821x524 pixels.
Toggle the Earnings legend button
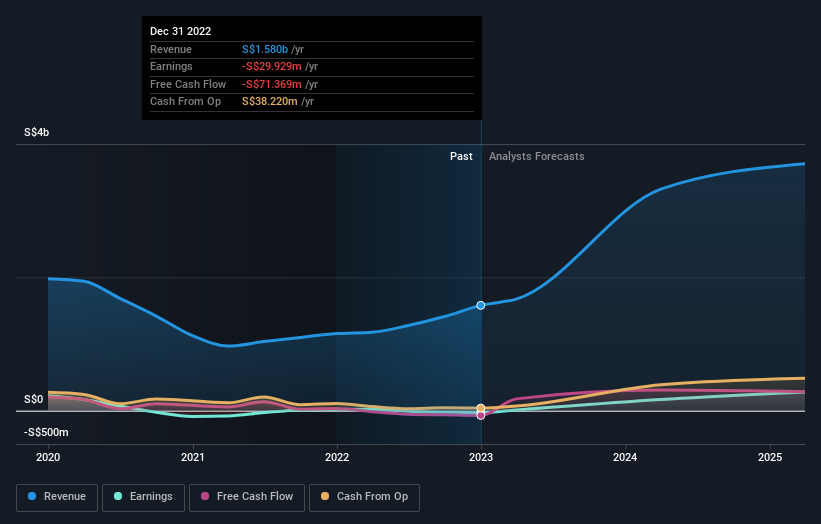(x=143, y=497)
